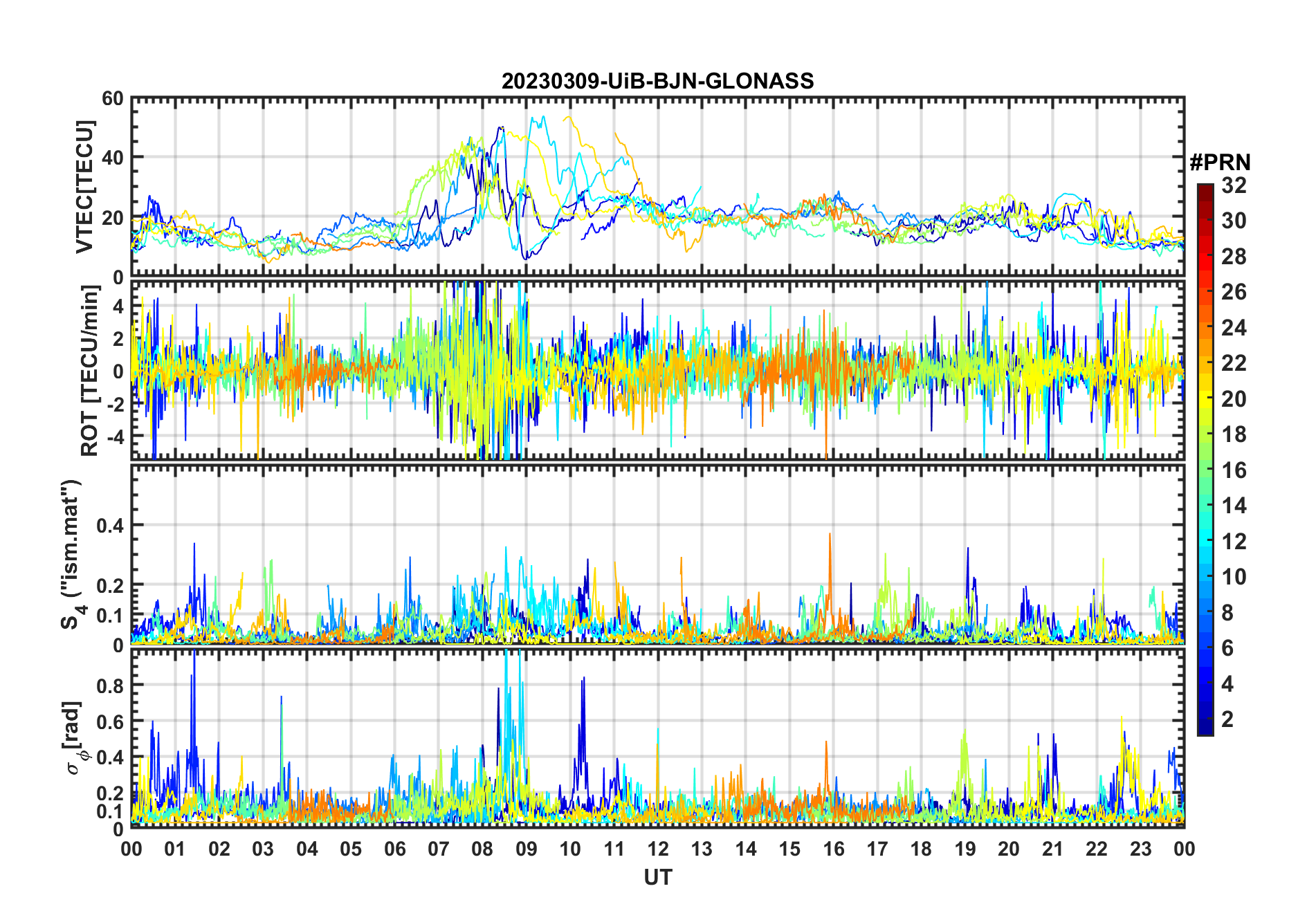
Task: Select the colorbar tick label "18"
Action: tap(1234, 434)
